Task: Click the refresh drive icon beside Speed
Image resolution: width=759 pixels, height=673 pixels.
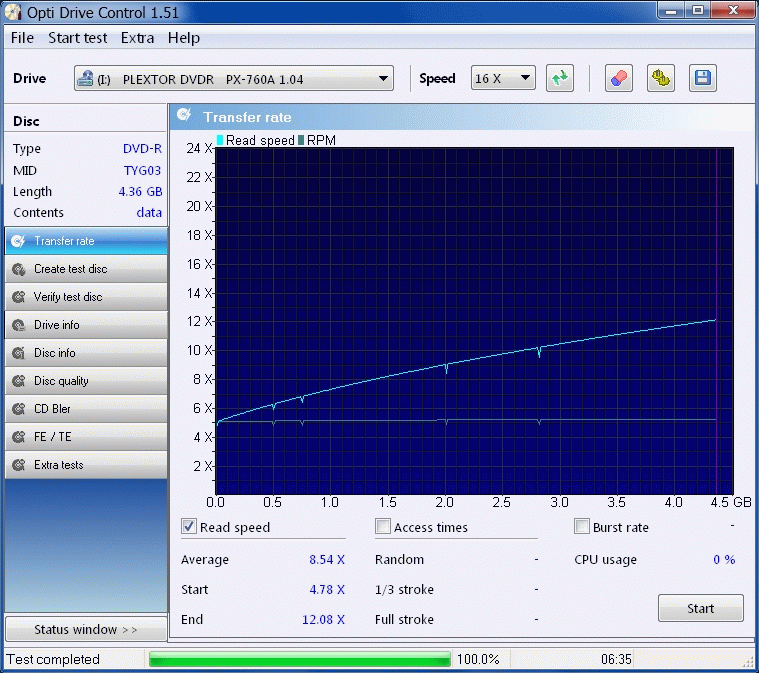Action: 560,78
